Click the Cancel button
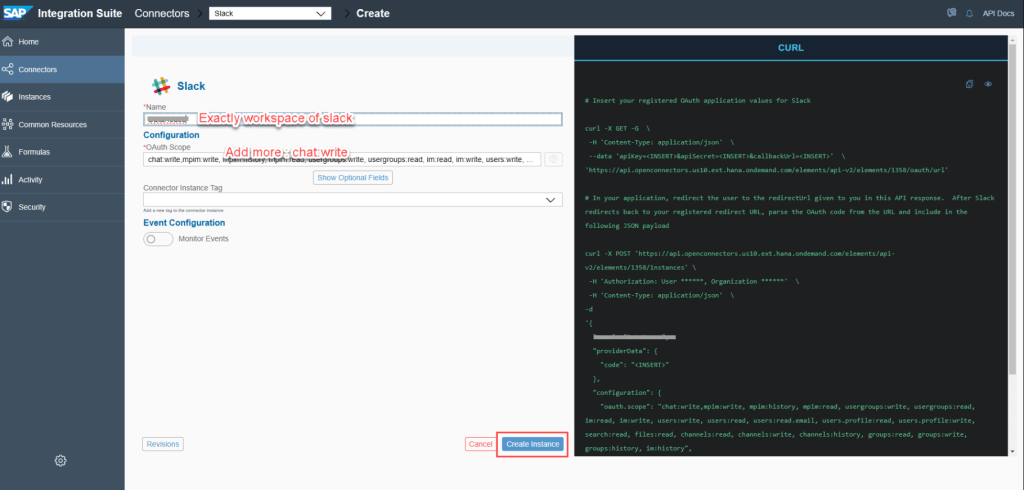1024x490 pixels. tap(480, 444)
